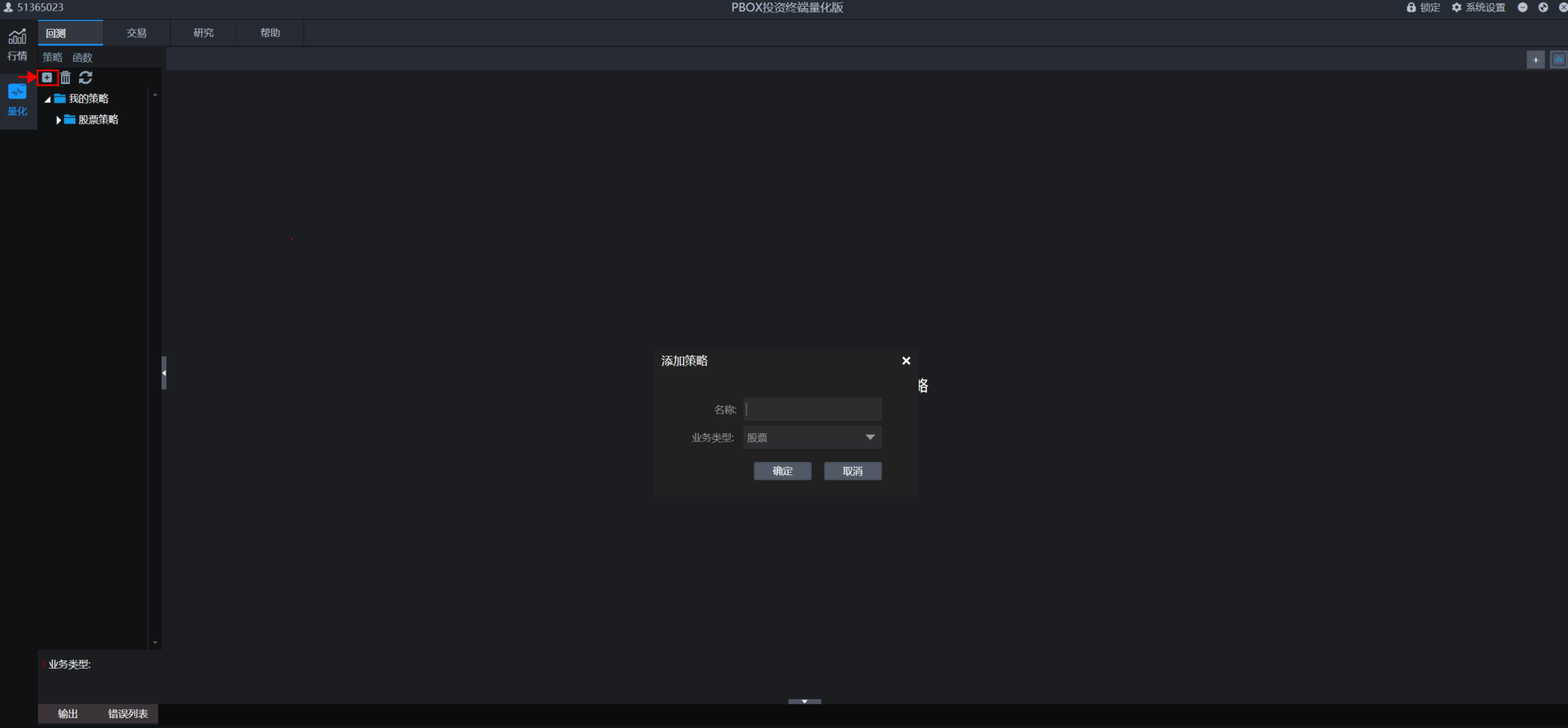Click the add strategy plus icon

pyautogui.click(x=47, y=77)
